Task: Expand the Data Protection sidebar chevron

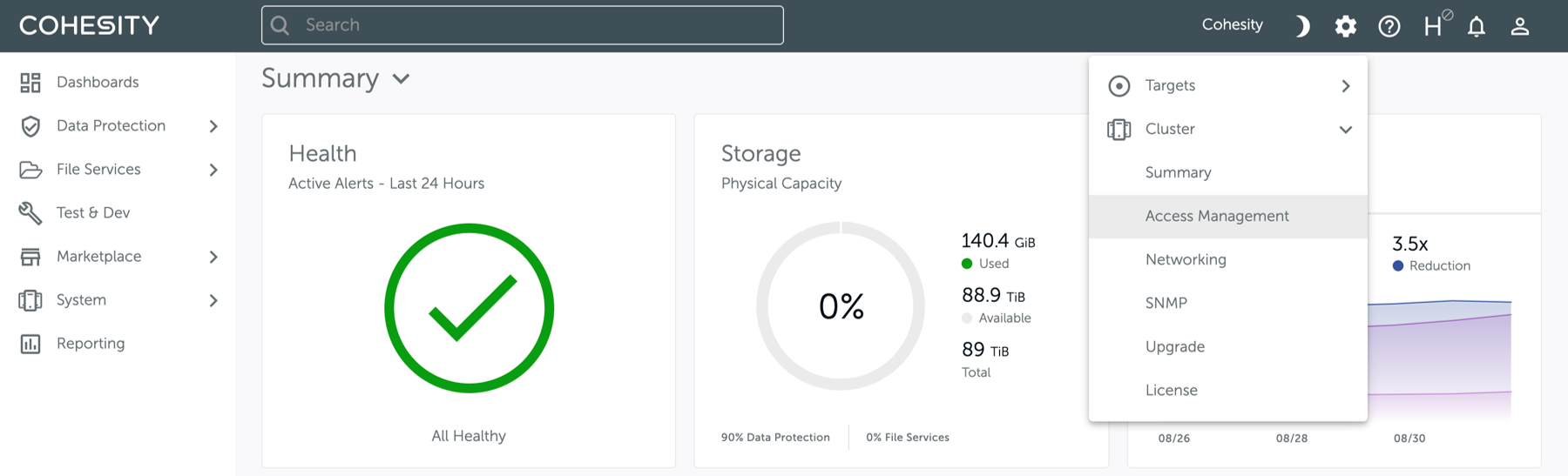Action: [213, 126]
